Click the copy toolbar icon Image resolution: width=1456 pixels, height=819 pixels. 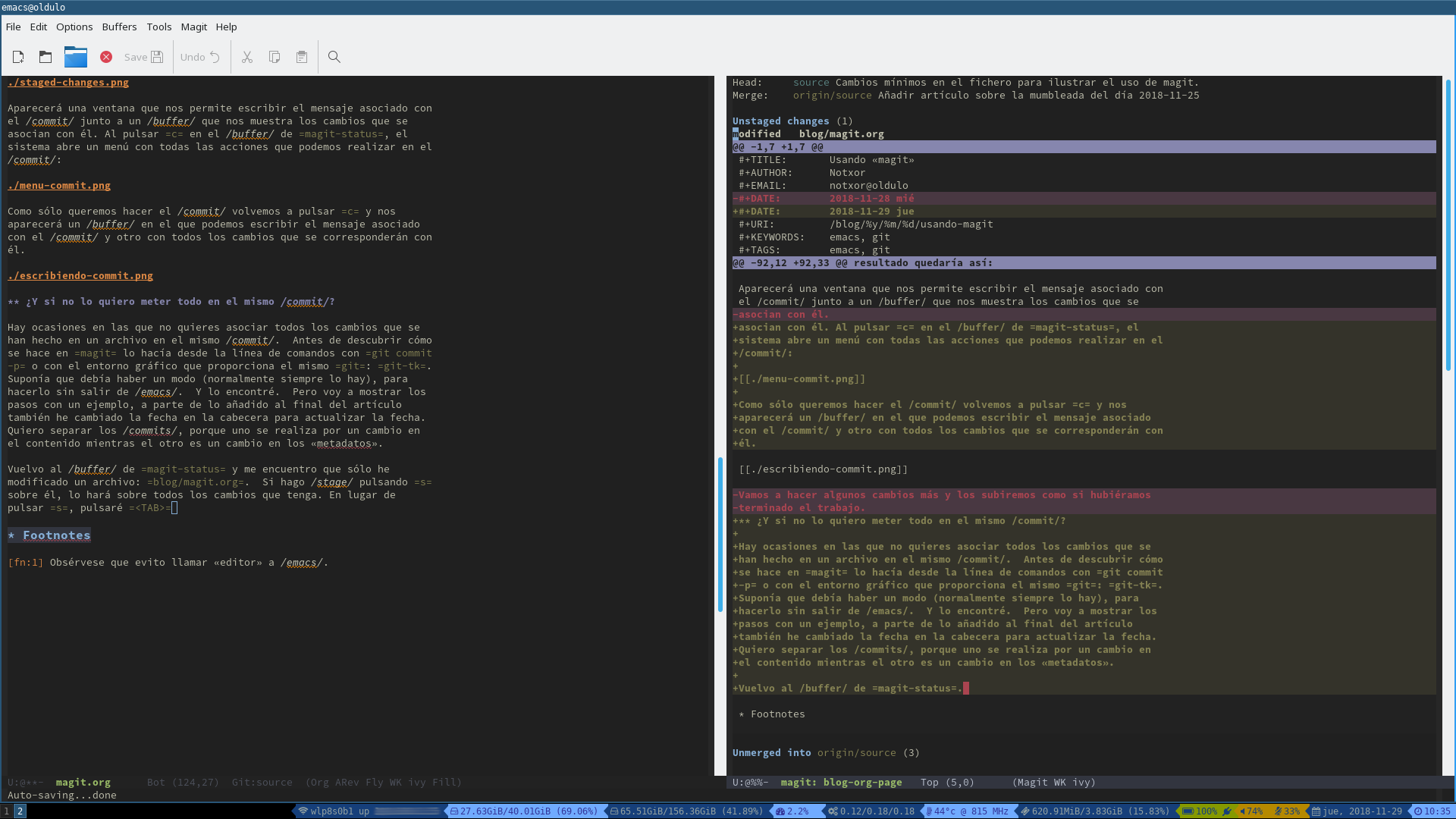275,57
